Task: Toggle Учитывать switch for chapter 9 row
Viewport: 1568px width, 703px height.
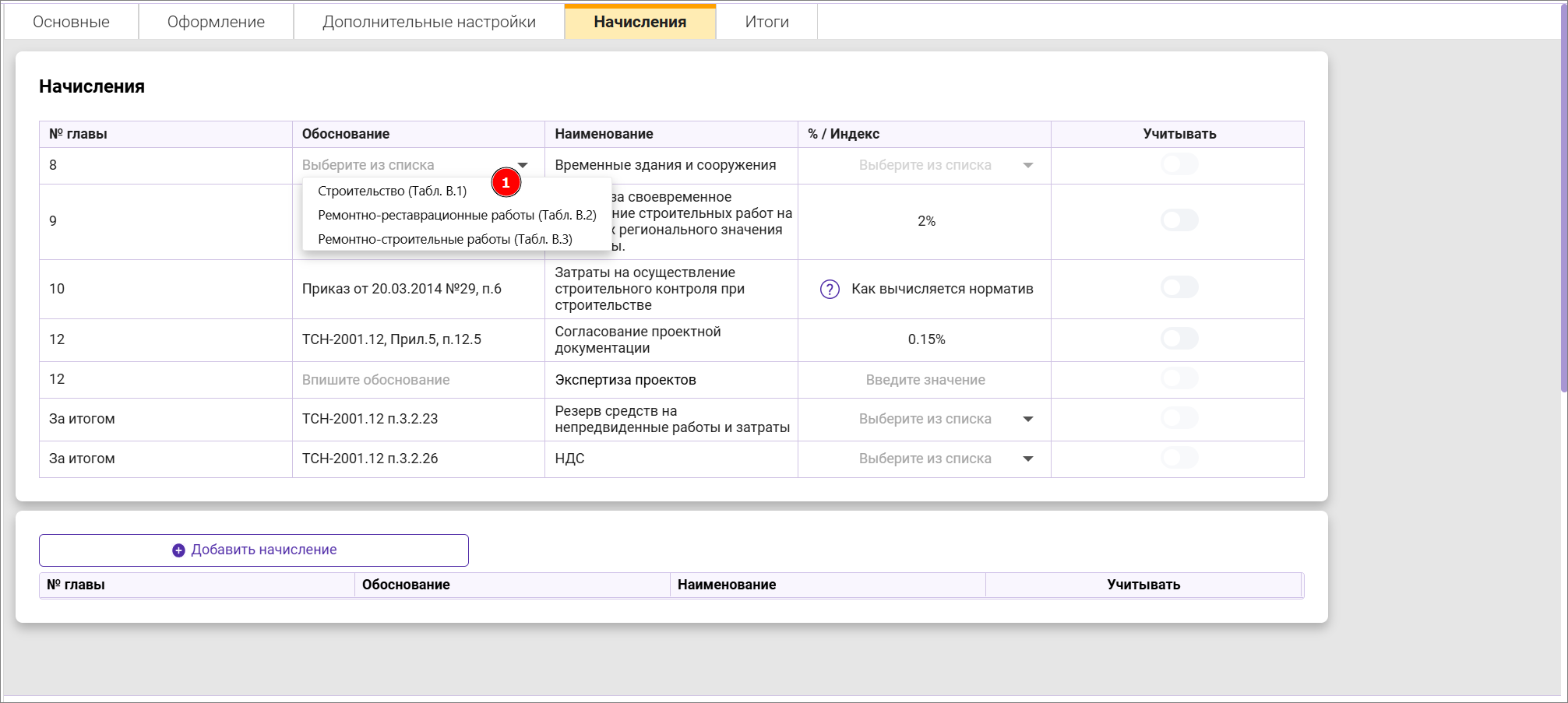Action: [x=1179, y=220]
